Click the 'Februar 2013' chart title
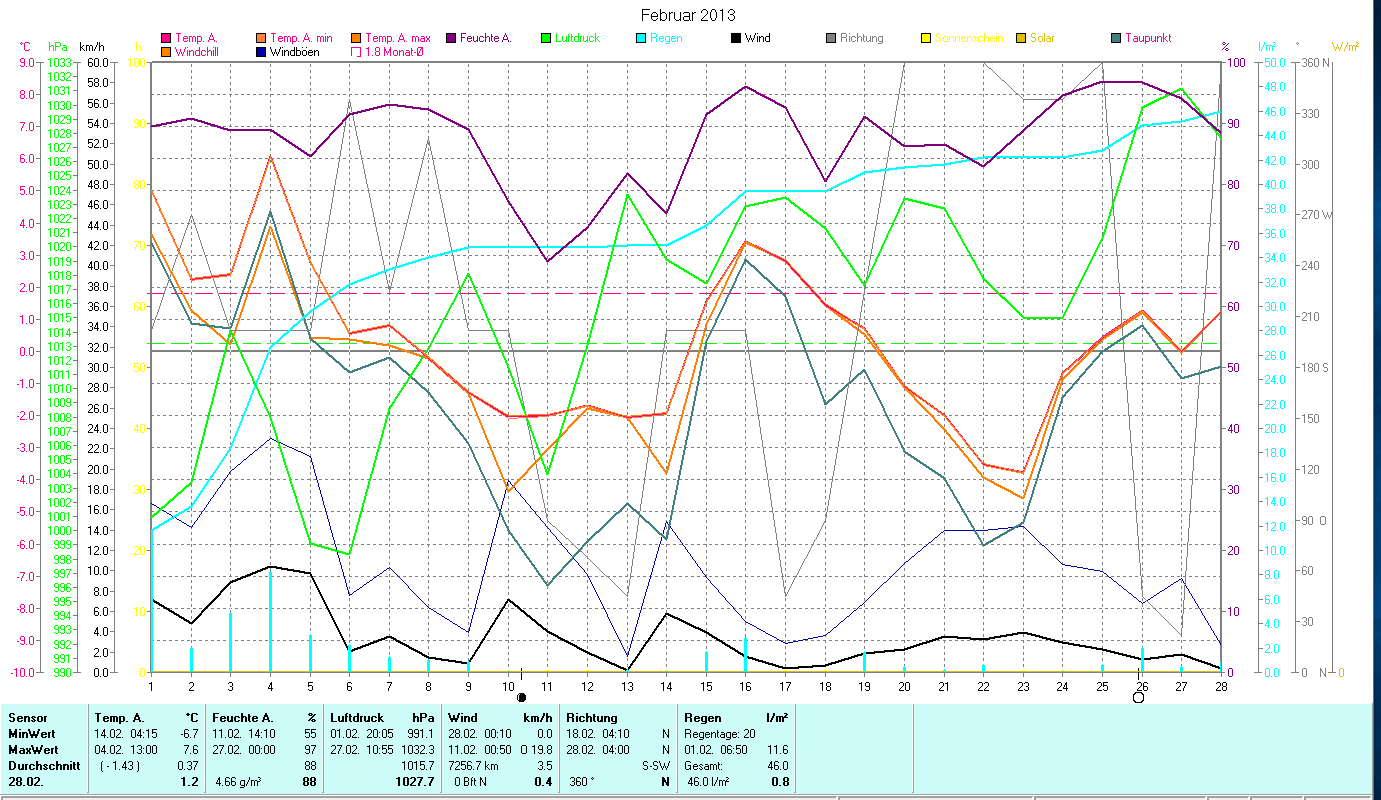This screenshot has height=800, width=1381. 686,15
